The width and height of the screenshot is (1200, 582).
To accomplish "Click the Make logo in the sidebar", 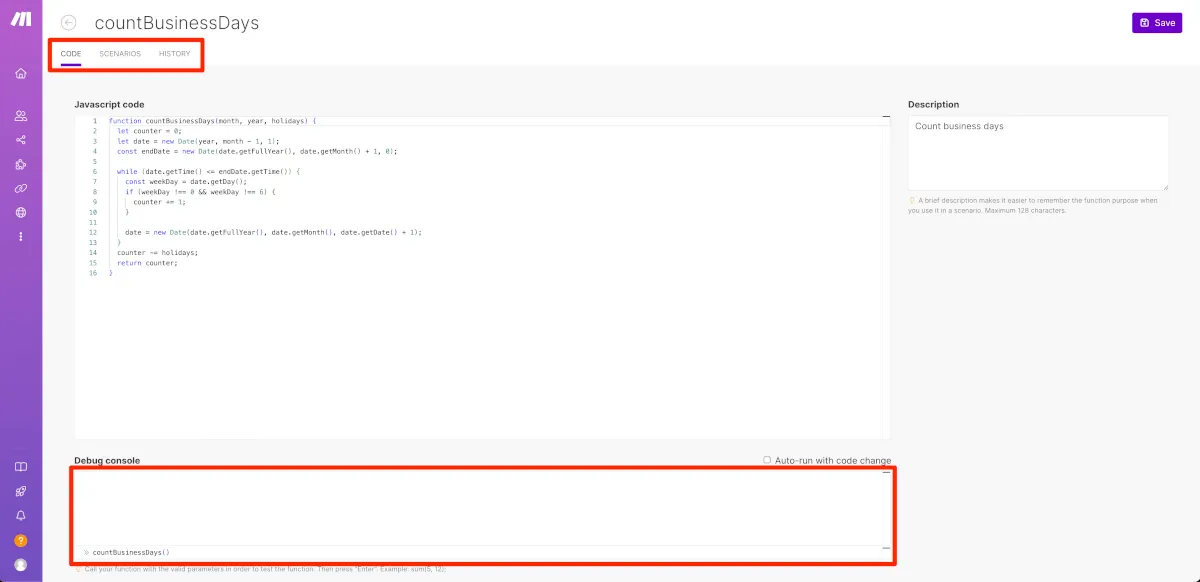I will coord(20,22).
